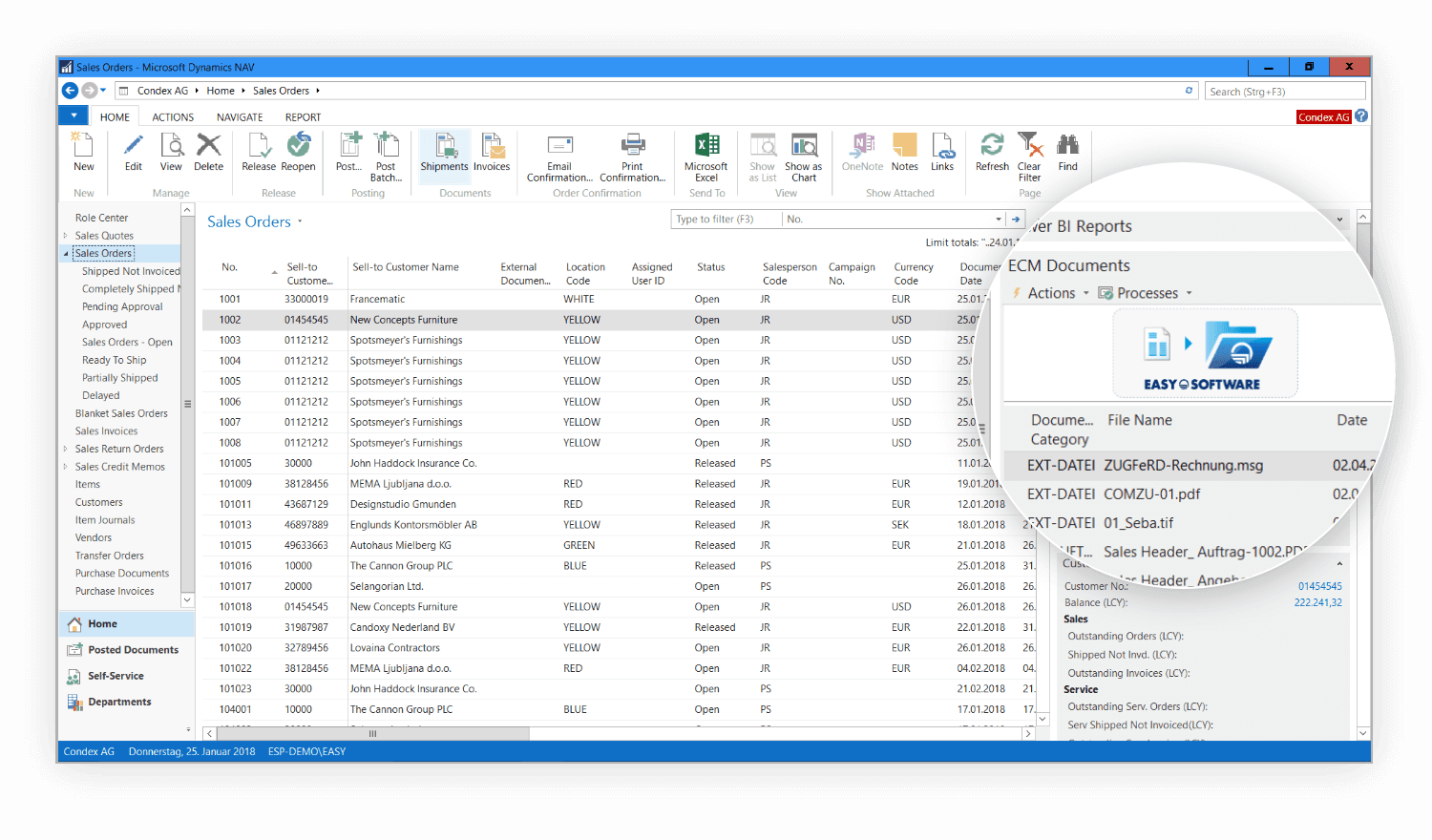This screenshot has width=1432, height=840.
Task: Click balance value 222.241,32 link
Action: 1317,602
